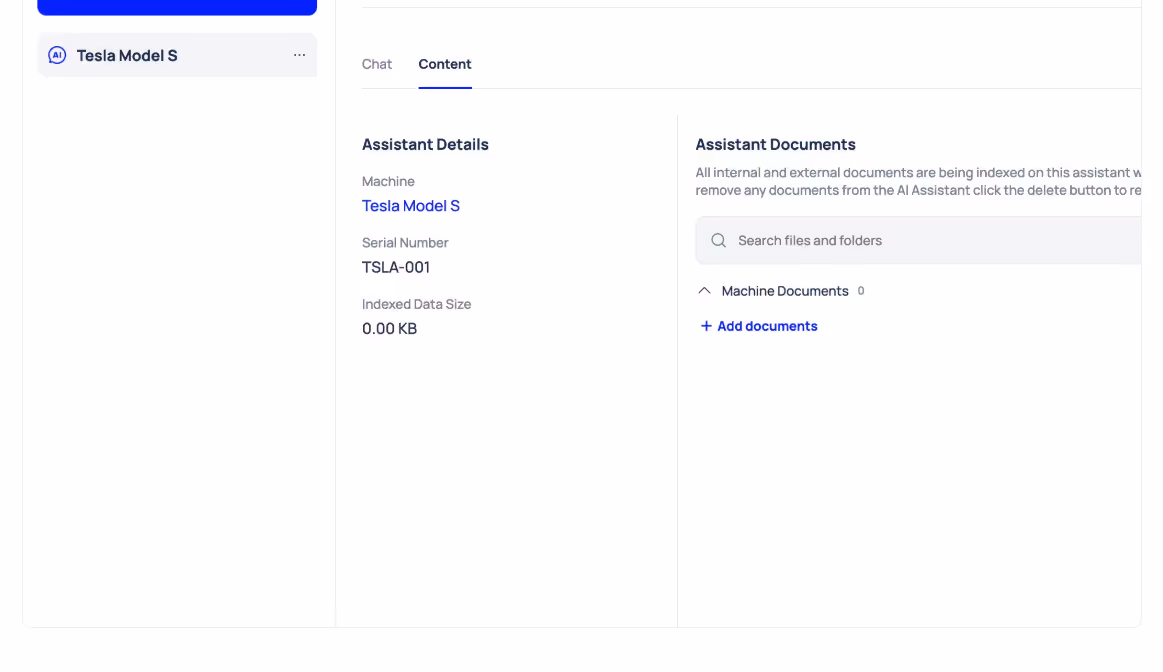This screenshot has width=1163, height=672.
Task: Open the three-dot menu for Tesla Model S
Action: click(299, 55)
